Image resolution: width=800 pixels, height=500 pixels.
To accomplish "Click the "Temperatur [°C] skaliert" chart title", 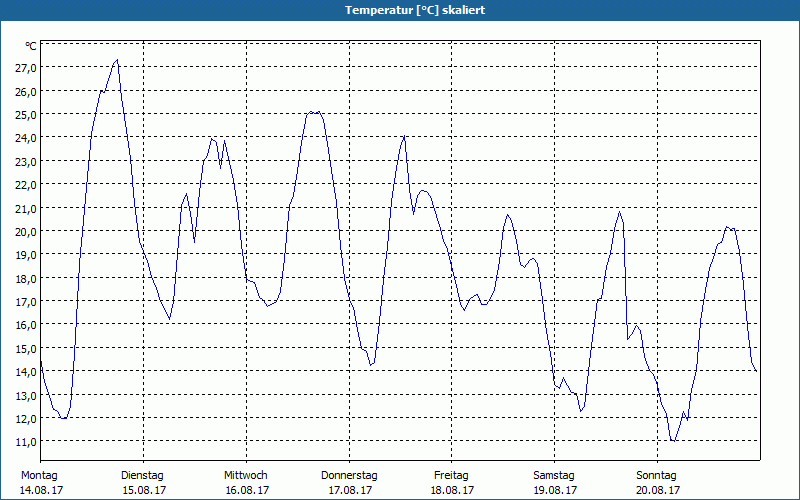I will pyautogui.click(x=400, y=10).
